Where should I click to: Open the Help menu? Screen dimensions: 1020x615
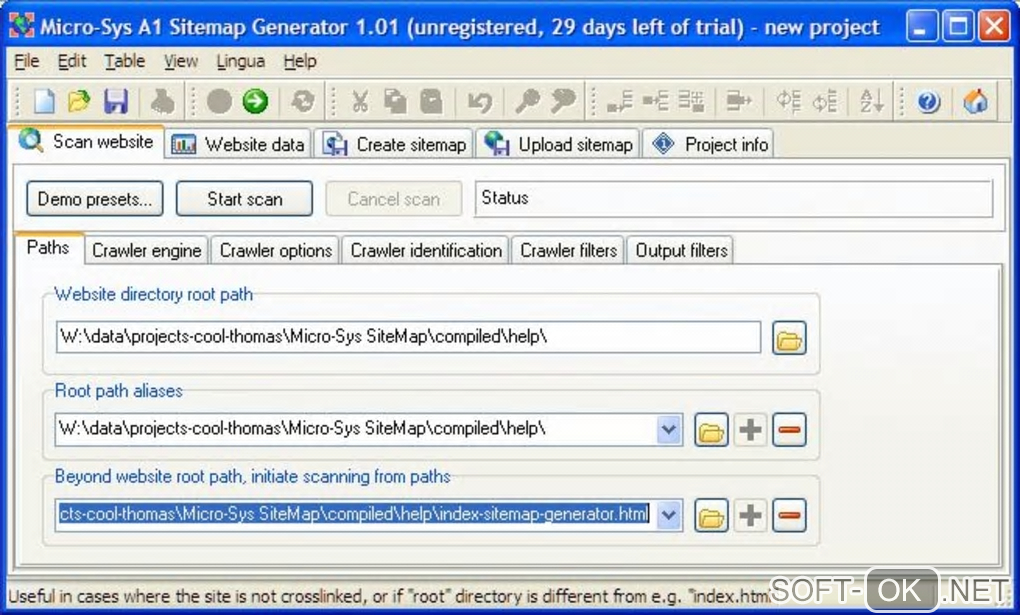tap(300, 61)
